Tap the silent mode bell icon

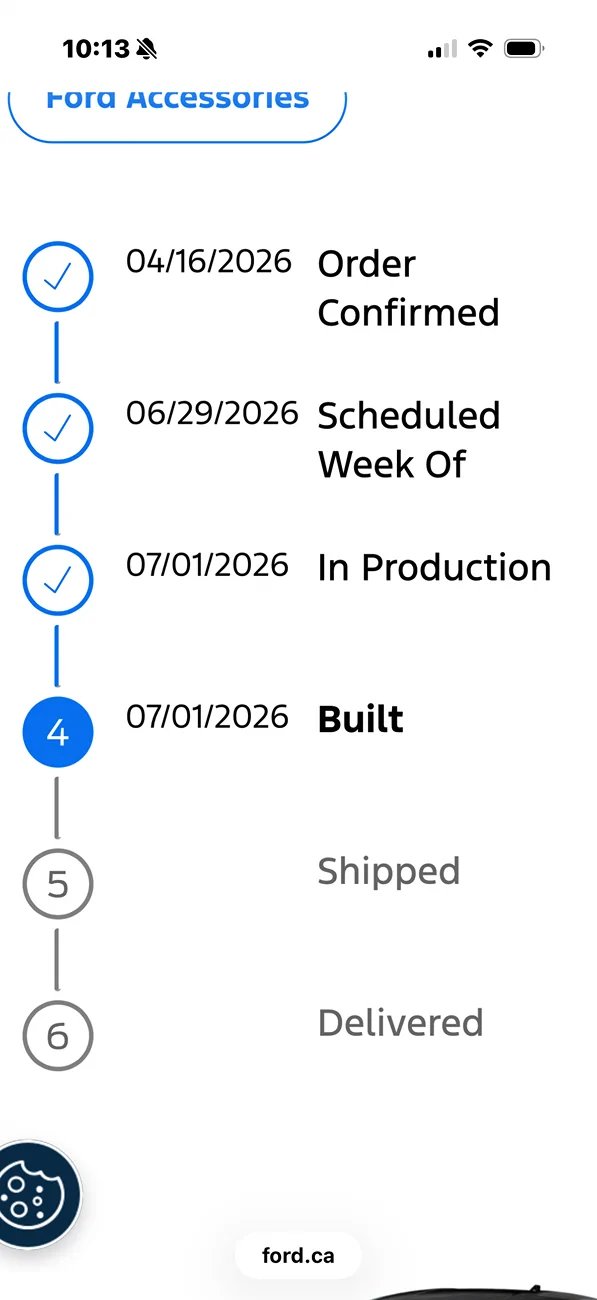pos(147,48)
